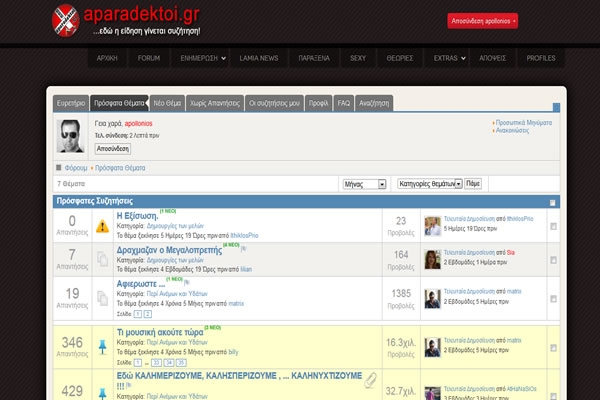Click the red Αποσύνδεση apollonios button
The width and height of the screenshot is (600, 400).
tap(483, 21)
